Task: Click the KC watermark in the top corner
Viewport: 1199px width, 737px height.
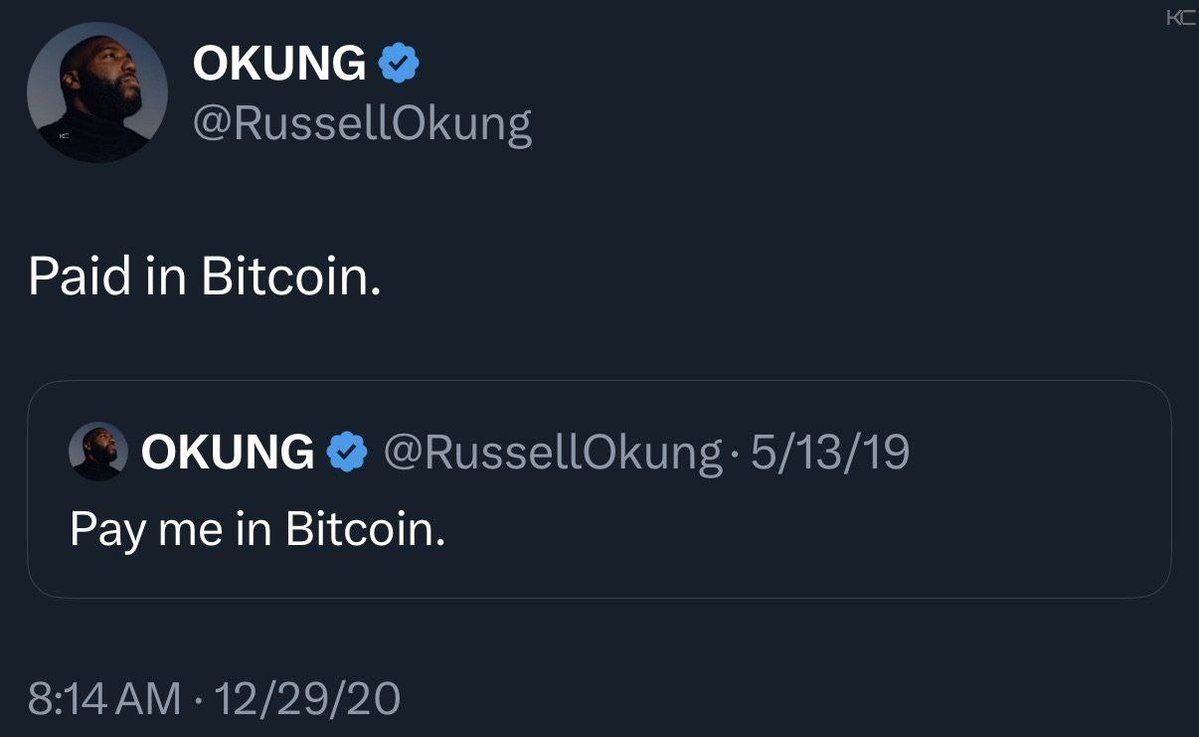Action: 1180,19
